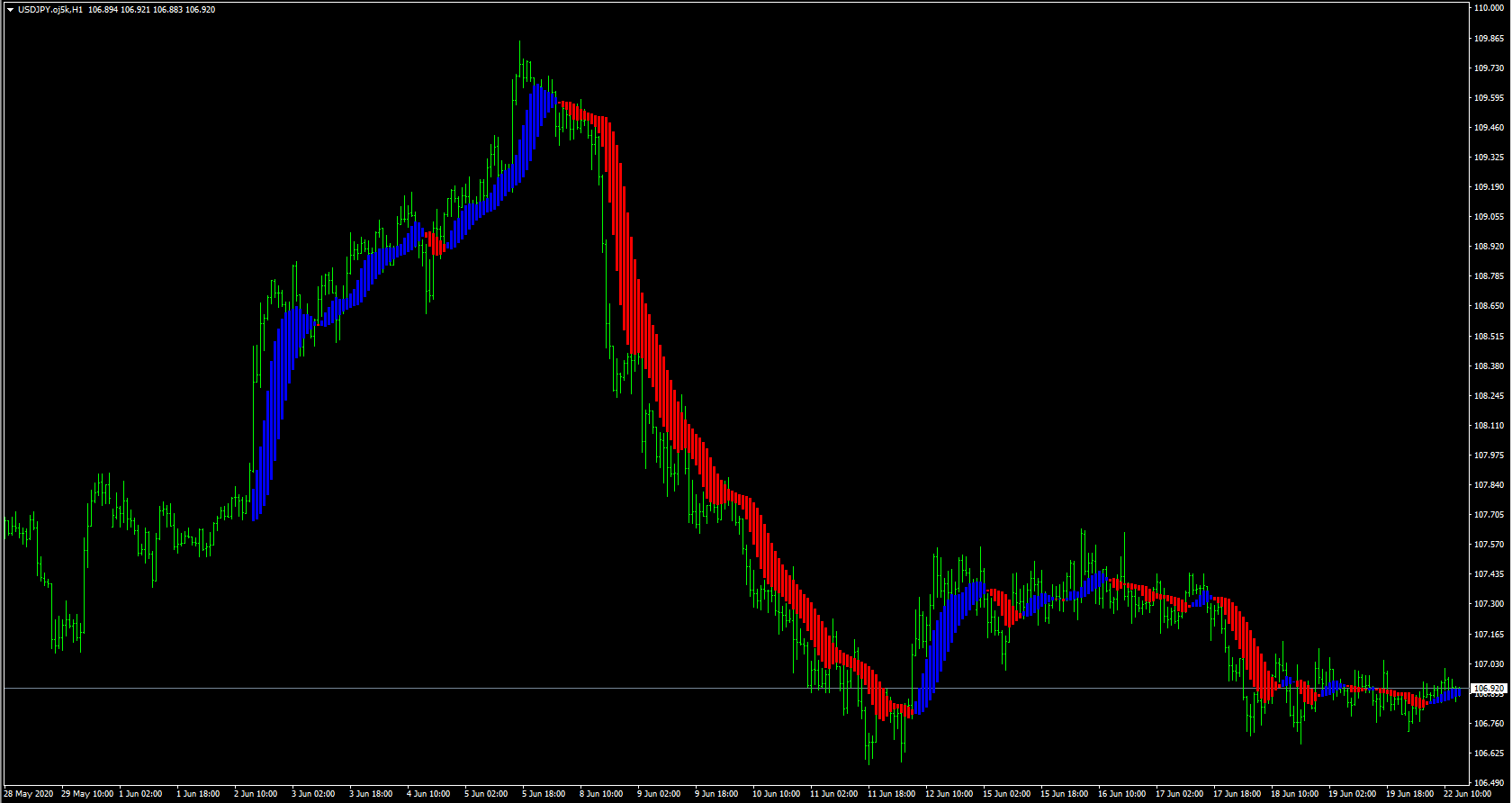Click the 106.490 price scale label
1512x803 pixels.
pyautogui.click(x=1489, y=782)
